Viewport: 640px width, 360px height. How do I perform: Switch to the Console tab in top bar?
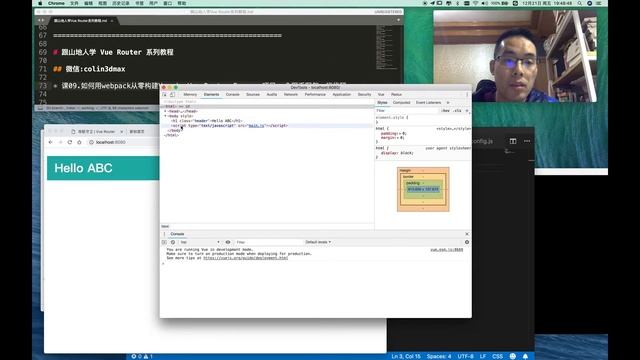tap(233, 94)
